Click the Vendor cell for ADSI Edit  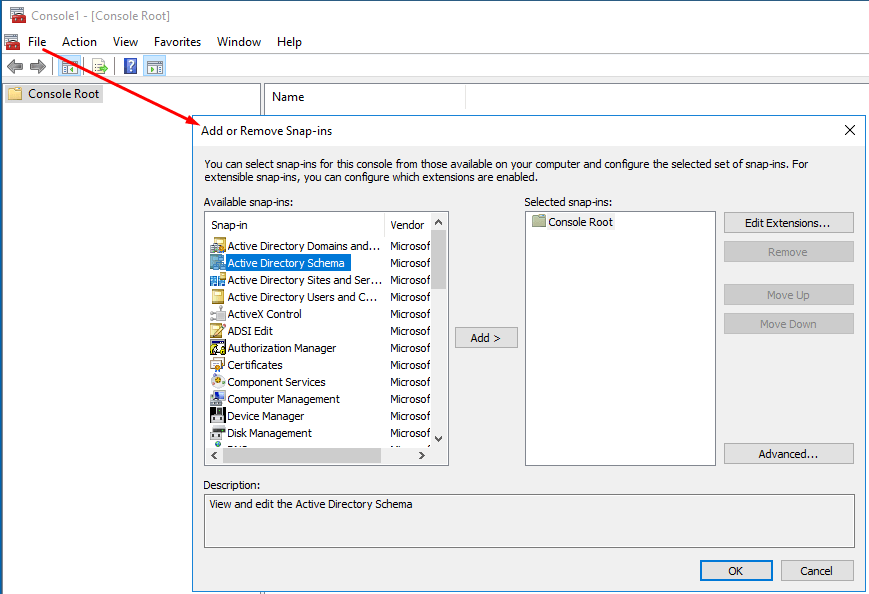coord(410,331)
